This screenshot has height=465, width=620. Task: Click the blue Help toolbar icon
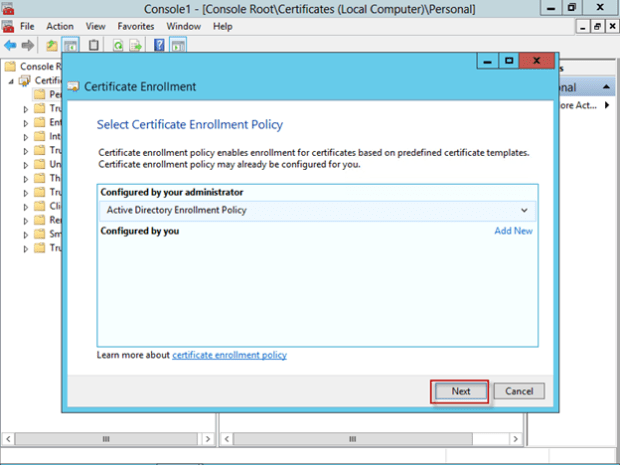[160, 45]
